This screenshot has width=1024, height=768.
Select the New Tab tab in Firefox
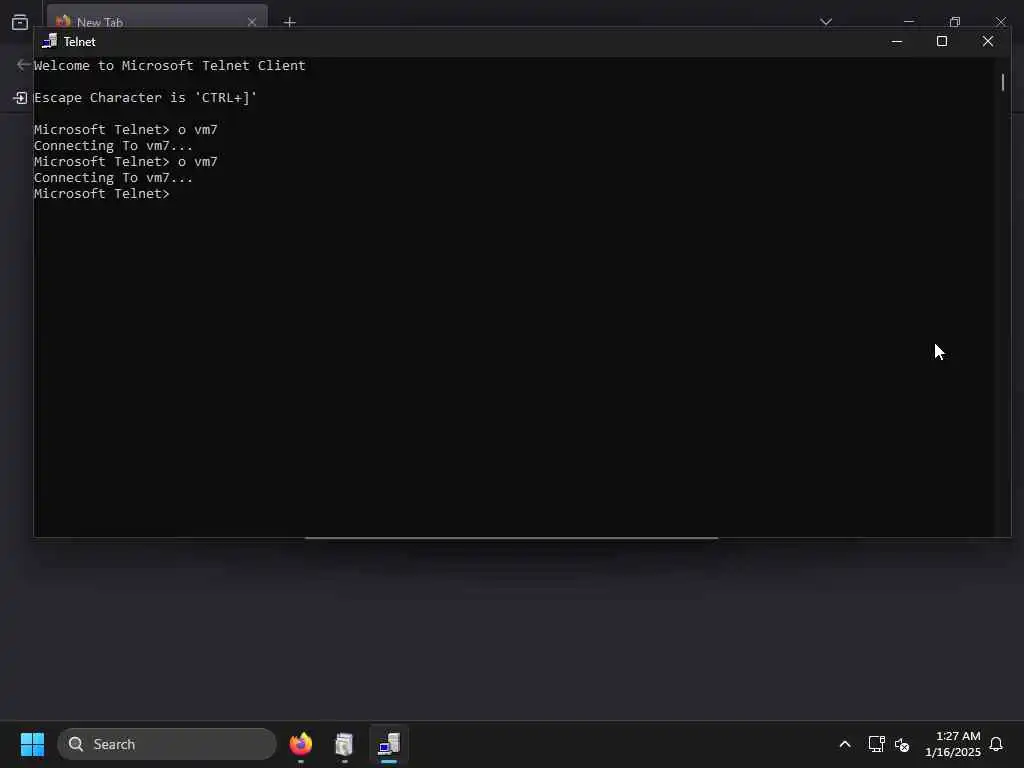[x=157, y=18]
